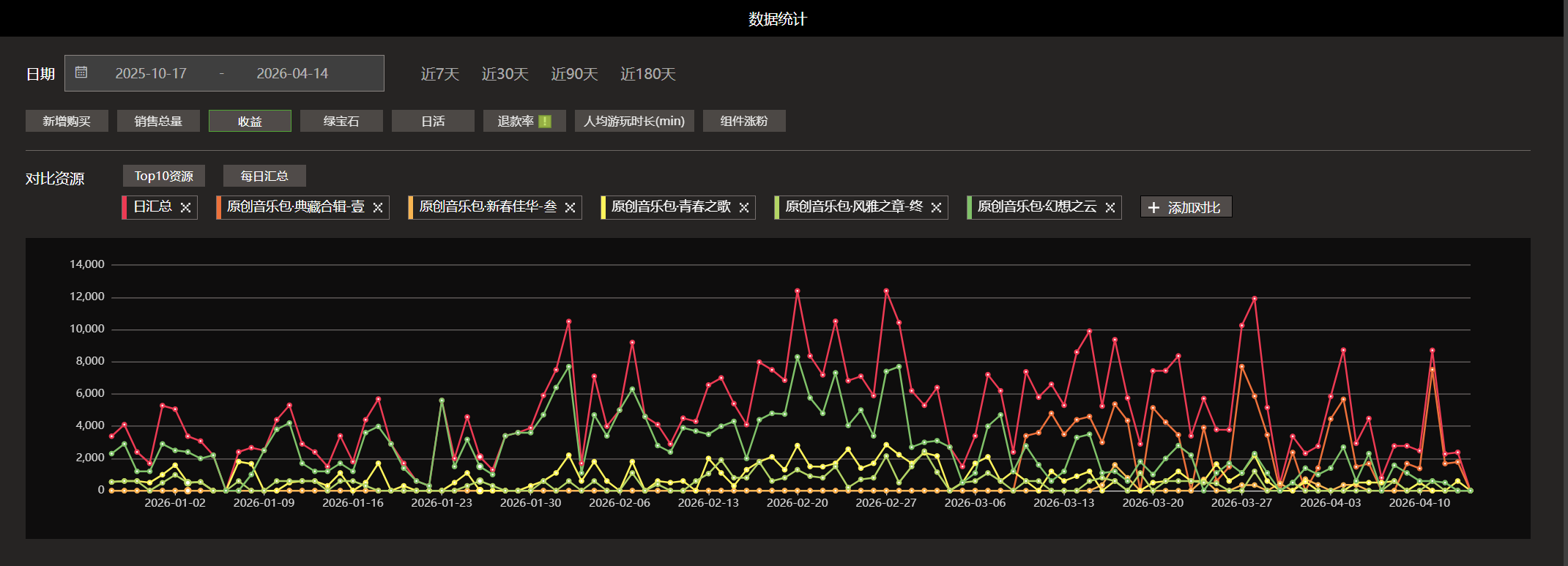Screen dimensions: 1568x566
Task: Select the 销售总量 metric tab
Action: click(158, 121)
